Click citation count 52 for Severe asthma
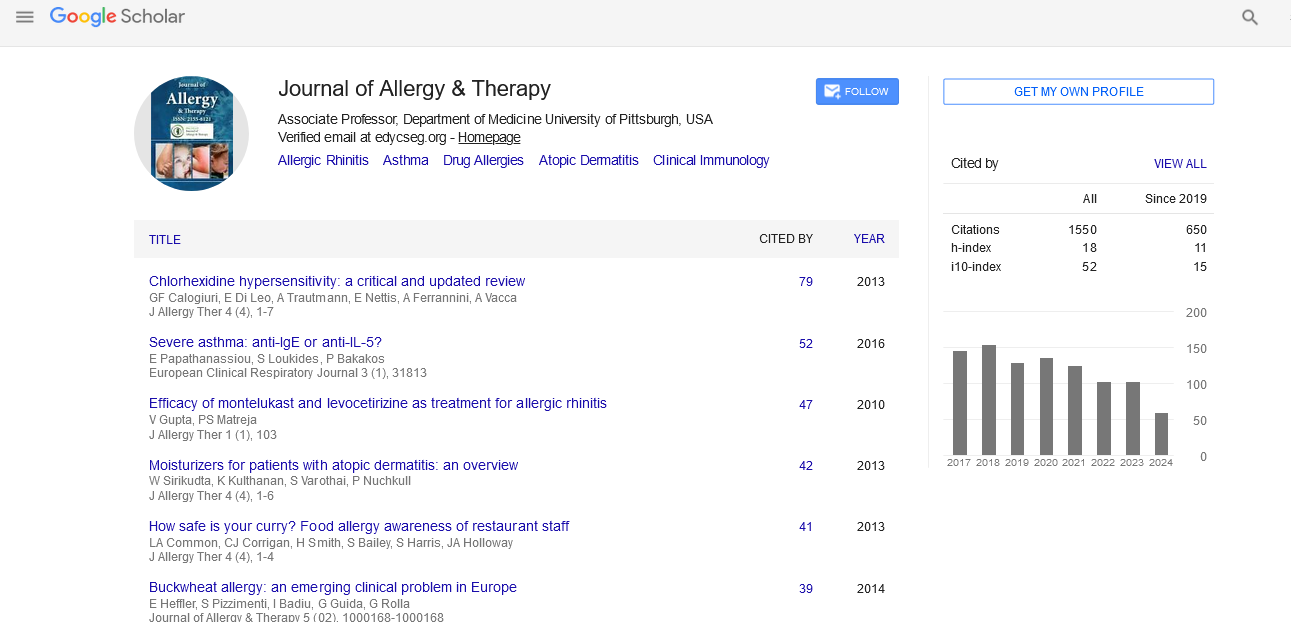1291x622 pixels. coord(806,344)
